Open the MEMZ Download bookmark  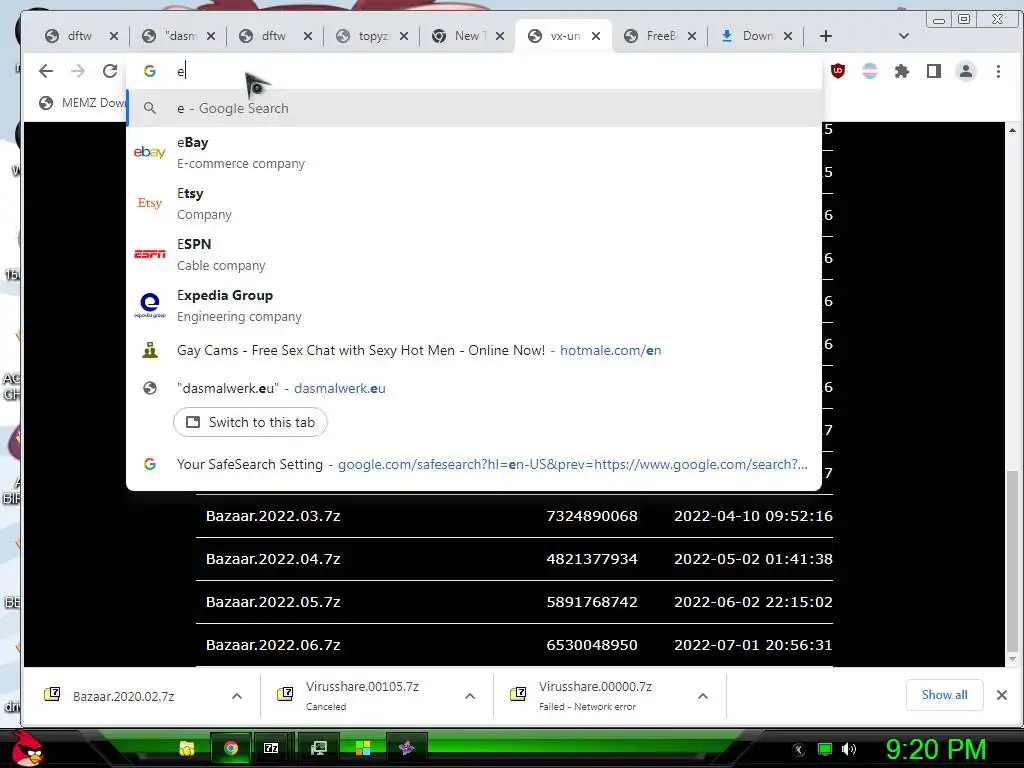(82, 103)
